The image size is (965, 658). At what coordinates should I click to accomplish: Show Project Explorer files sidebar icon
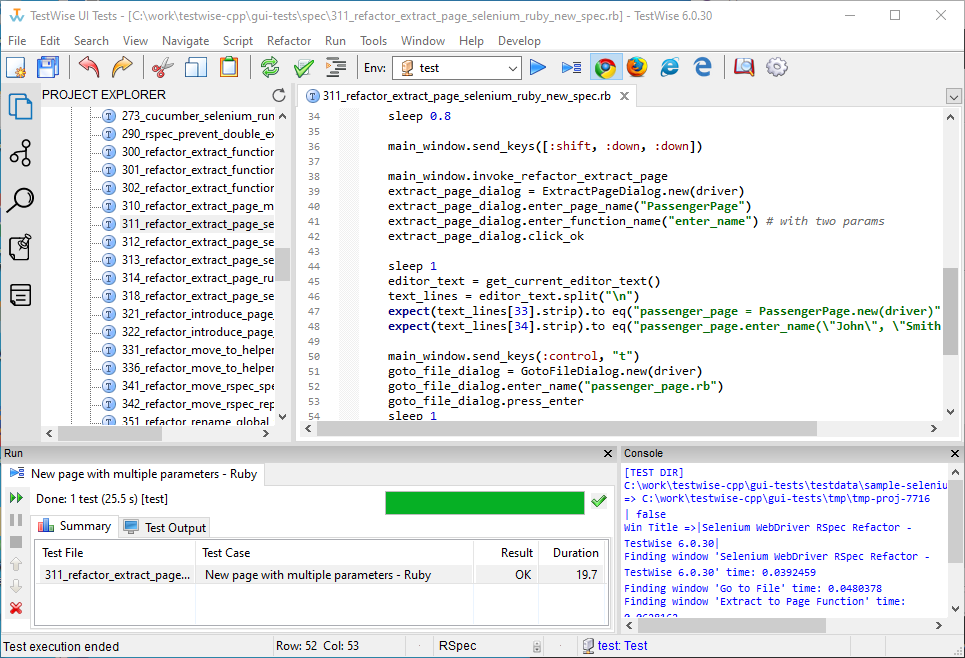coord(20,106)
